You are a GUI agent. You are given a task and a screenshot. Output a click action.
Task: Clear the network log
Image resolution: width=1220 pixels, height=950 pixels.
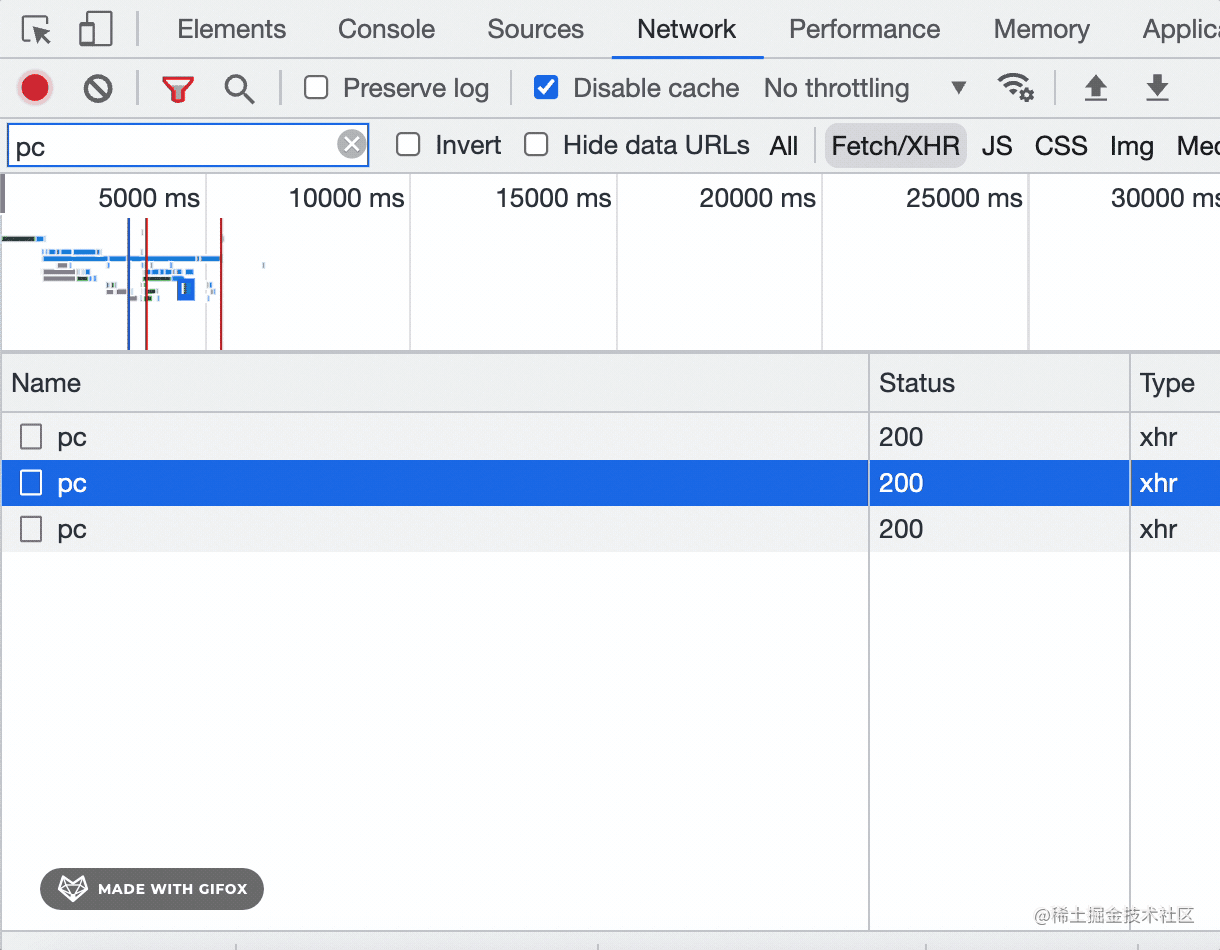[98, 89]
